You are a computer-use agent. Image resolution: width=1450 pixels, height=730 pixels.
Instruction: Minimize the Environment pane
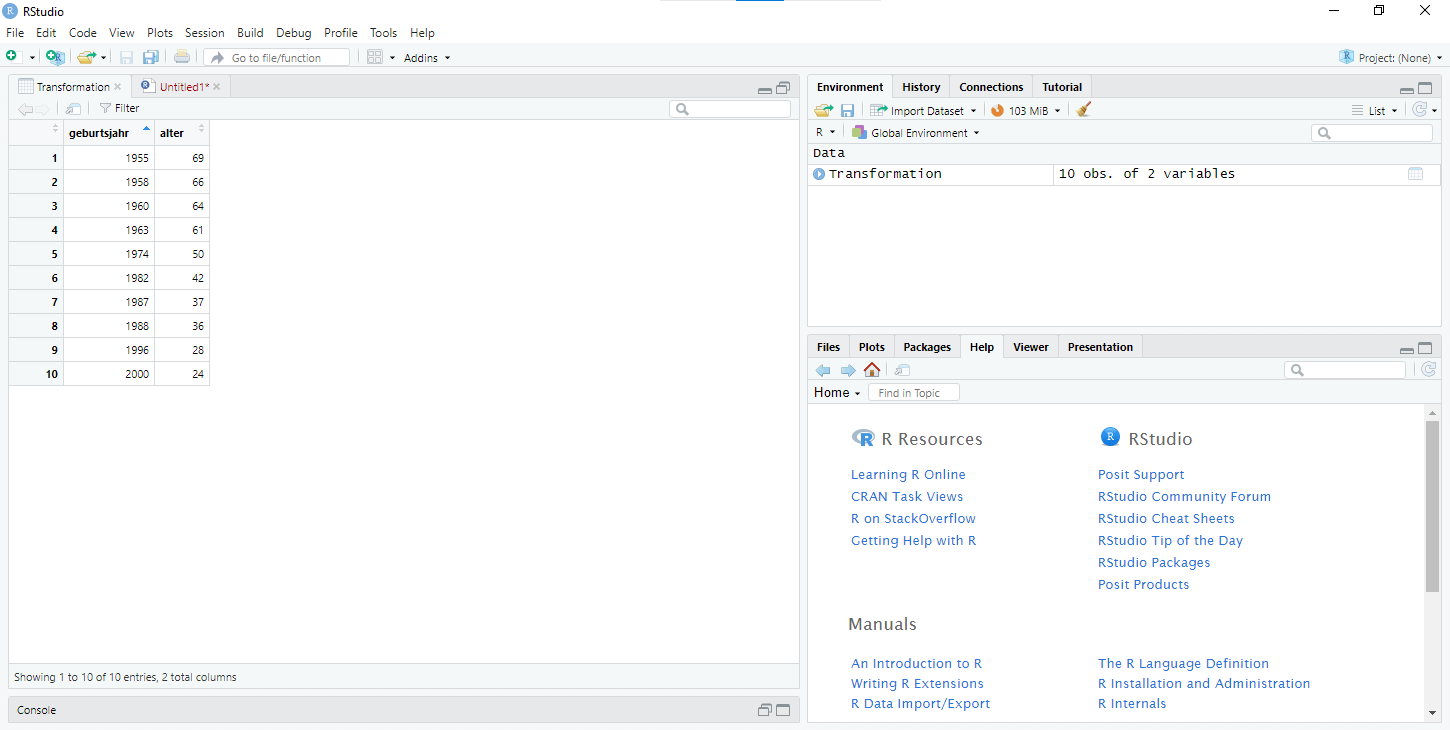[1407, 90]
